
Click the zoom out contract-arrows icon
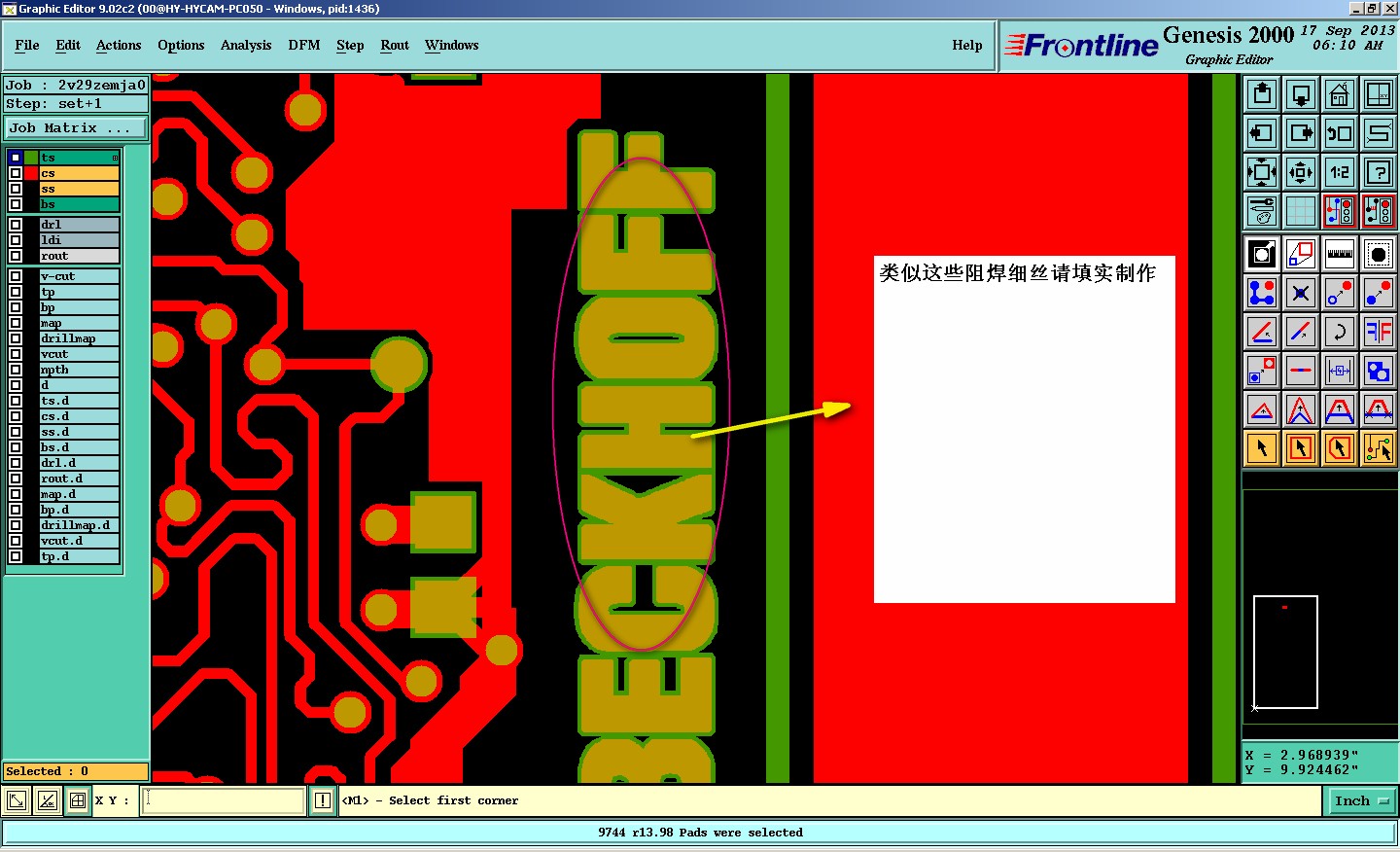point(1301,172)
